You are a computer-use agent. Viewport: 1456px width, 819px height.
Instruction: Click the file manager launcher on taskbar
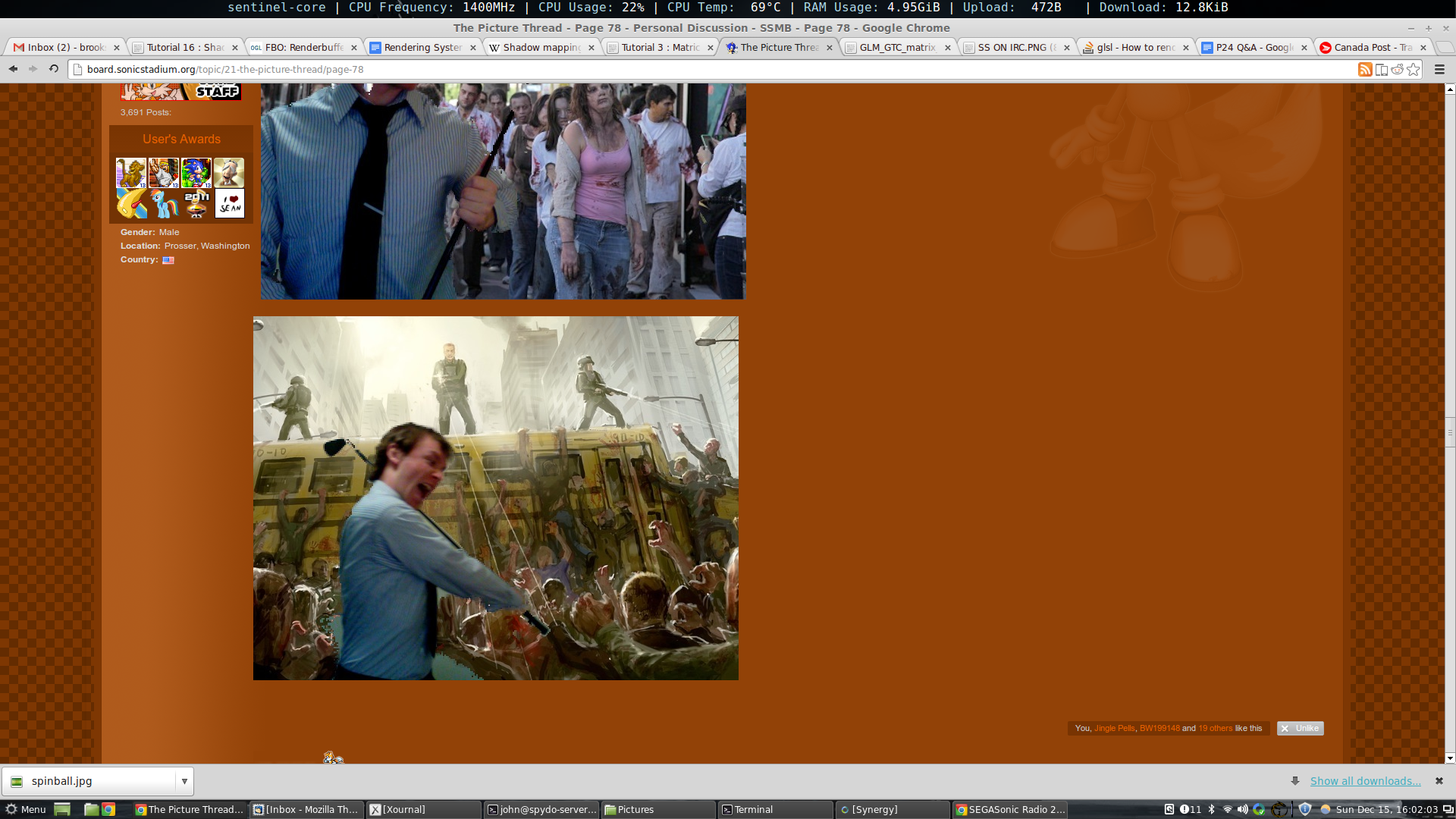point(91,809)
